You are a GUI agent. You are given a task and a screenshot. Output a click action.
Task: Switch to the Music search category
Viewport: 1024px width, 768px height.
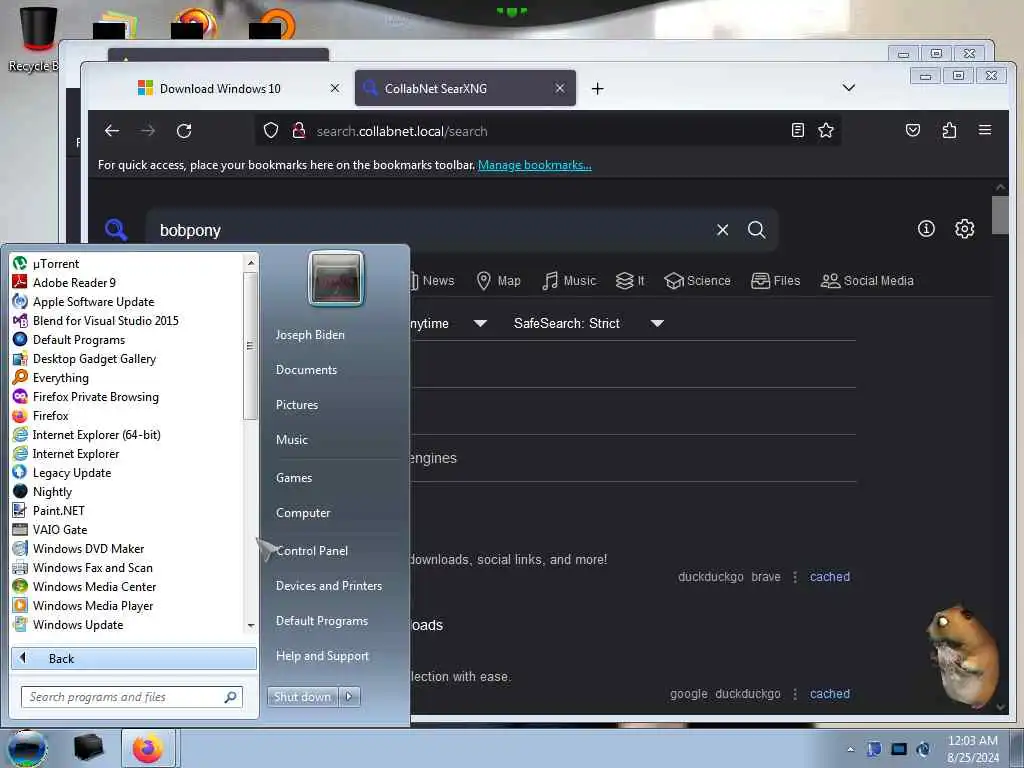tap(569, 281)
